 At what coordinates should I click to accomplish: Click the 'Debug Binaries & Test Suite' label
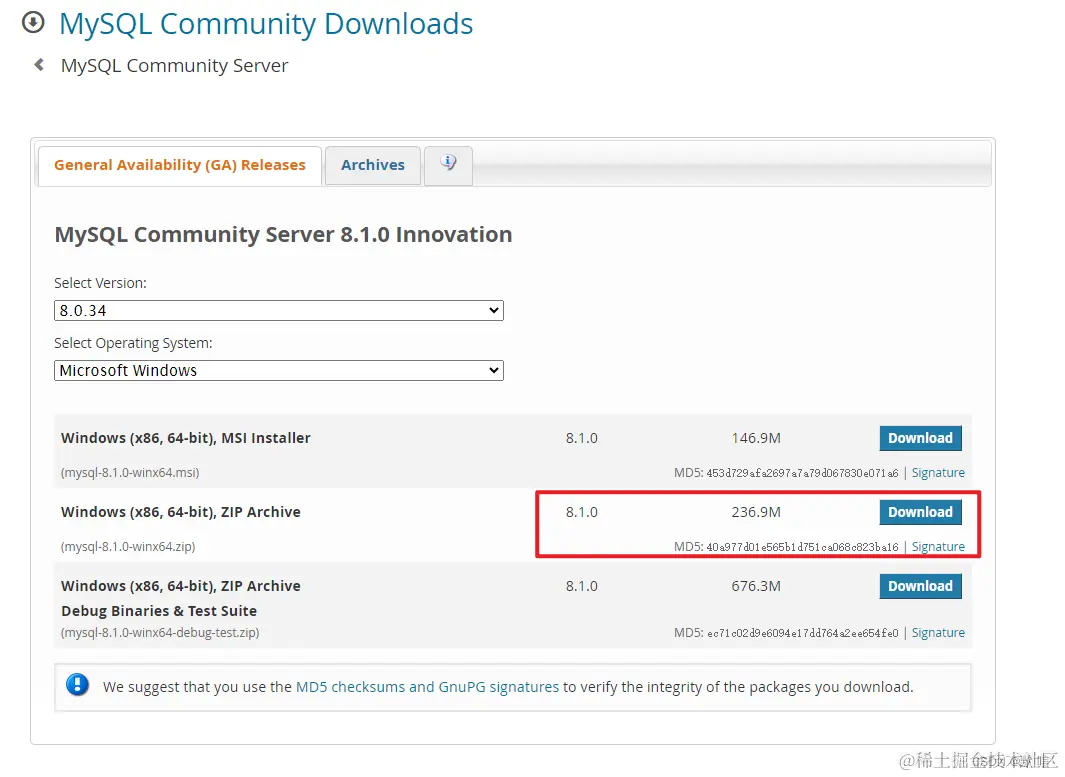pyautogui.click(x=159, y=611)
